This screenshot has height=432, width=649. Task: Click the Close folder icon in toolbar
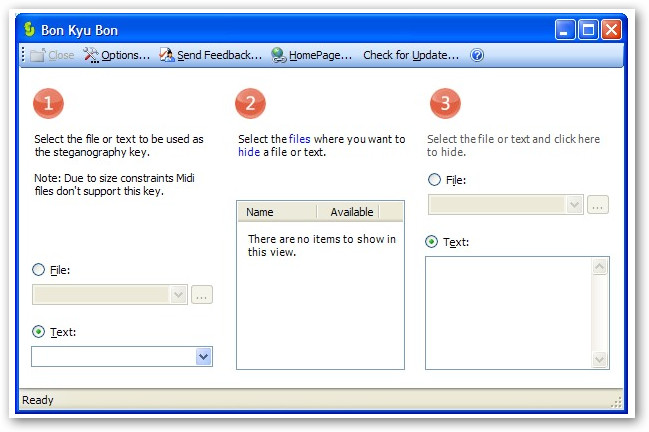[38, 55]
